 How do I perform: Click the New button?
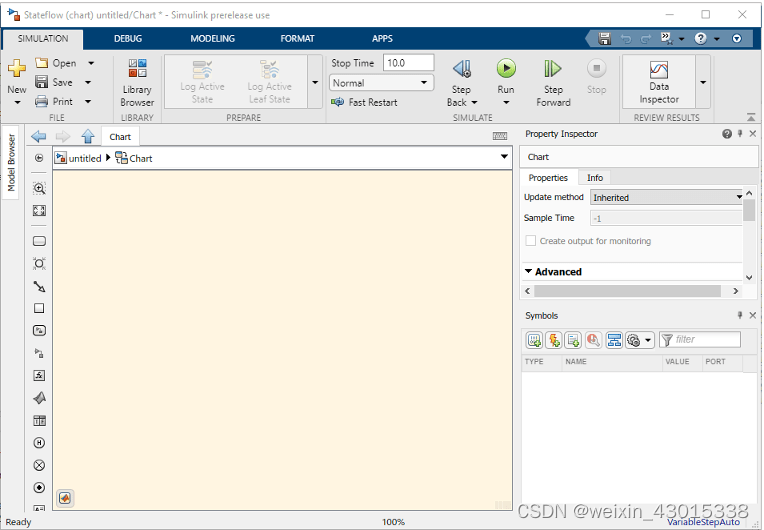[x=17, y=76]
